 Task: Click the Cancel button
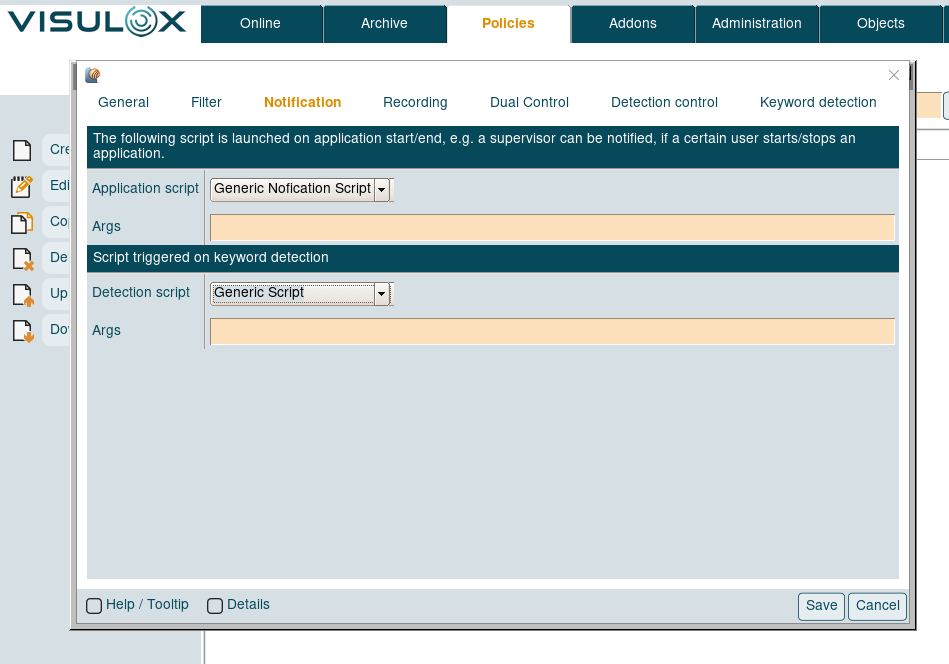[x=877, y=606]
